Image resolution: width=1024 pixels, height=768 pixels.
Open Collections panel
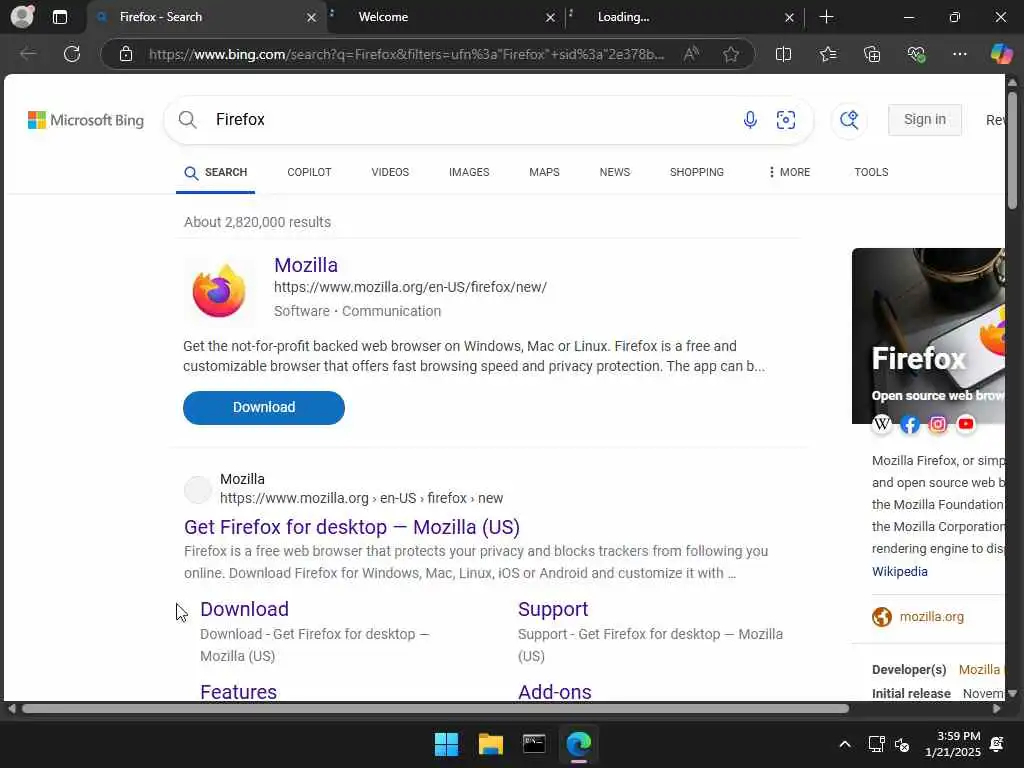coord(872,54)
